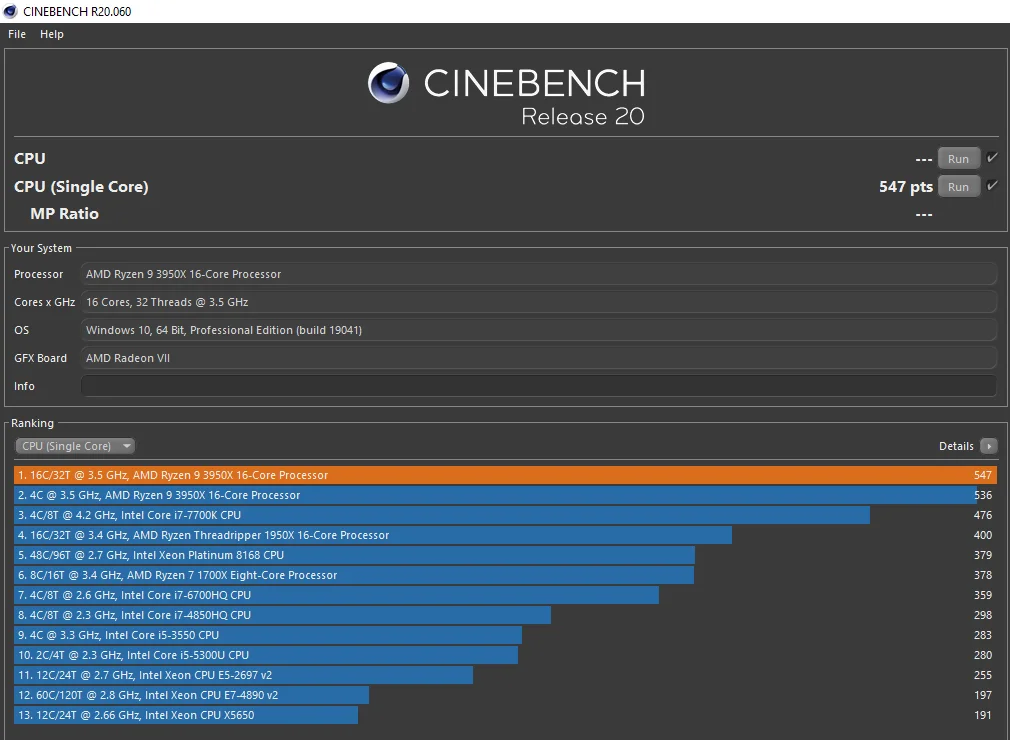Select the Core i5-5300U ranking row
This screenshot has height=740, width=1010.
pyautogui.click(x=505, y=655)
